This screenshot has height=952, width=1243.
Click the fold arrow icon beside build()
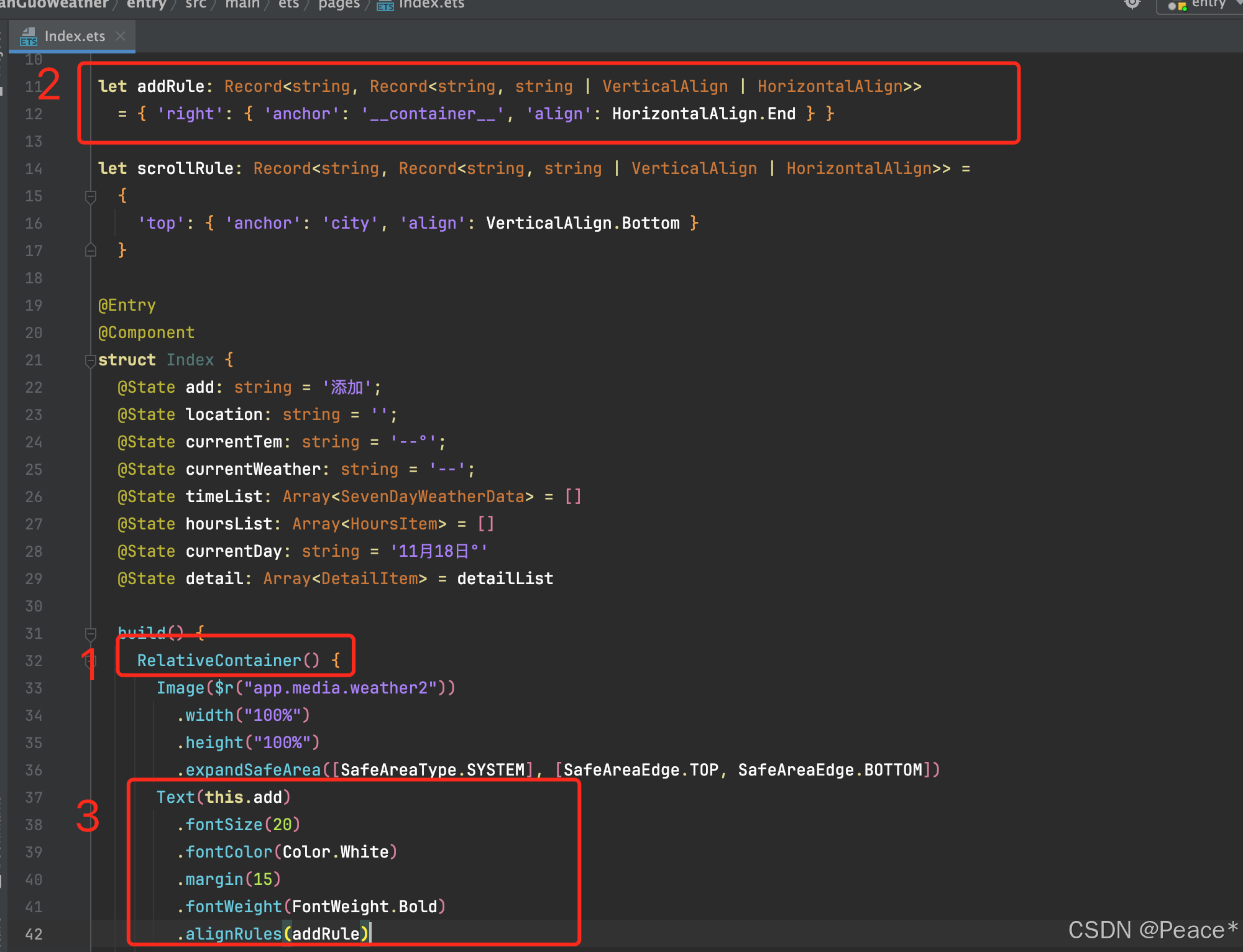point(91,634)
